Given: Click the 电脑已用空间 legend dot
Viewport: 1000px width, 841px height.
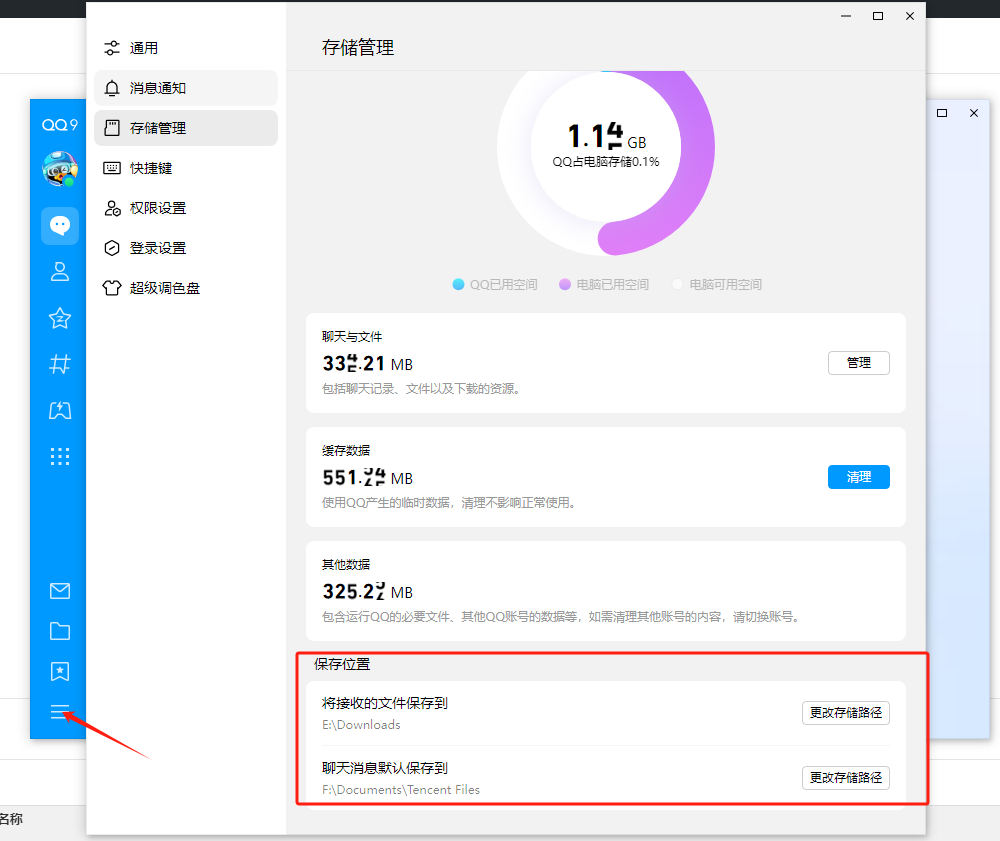Looking at the screenshot, I should click(x=564, y=284).
